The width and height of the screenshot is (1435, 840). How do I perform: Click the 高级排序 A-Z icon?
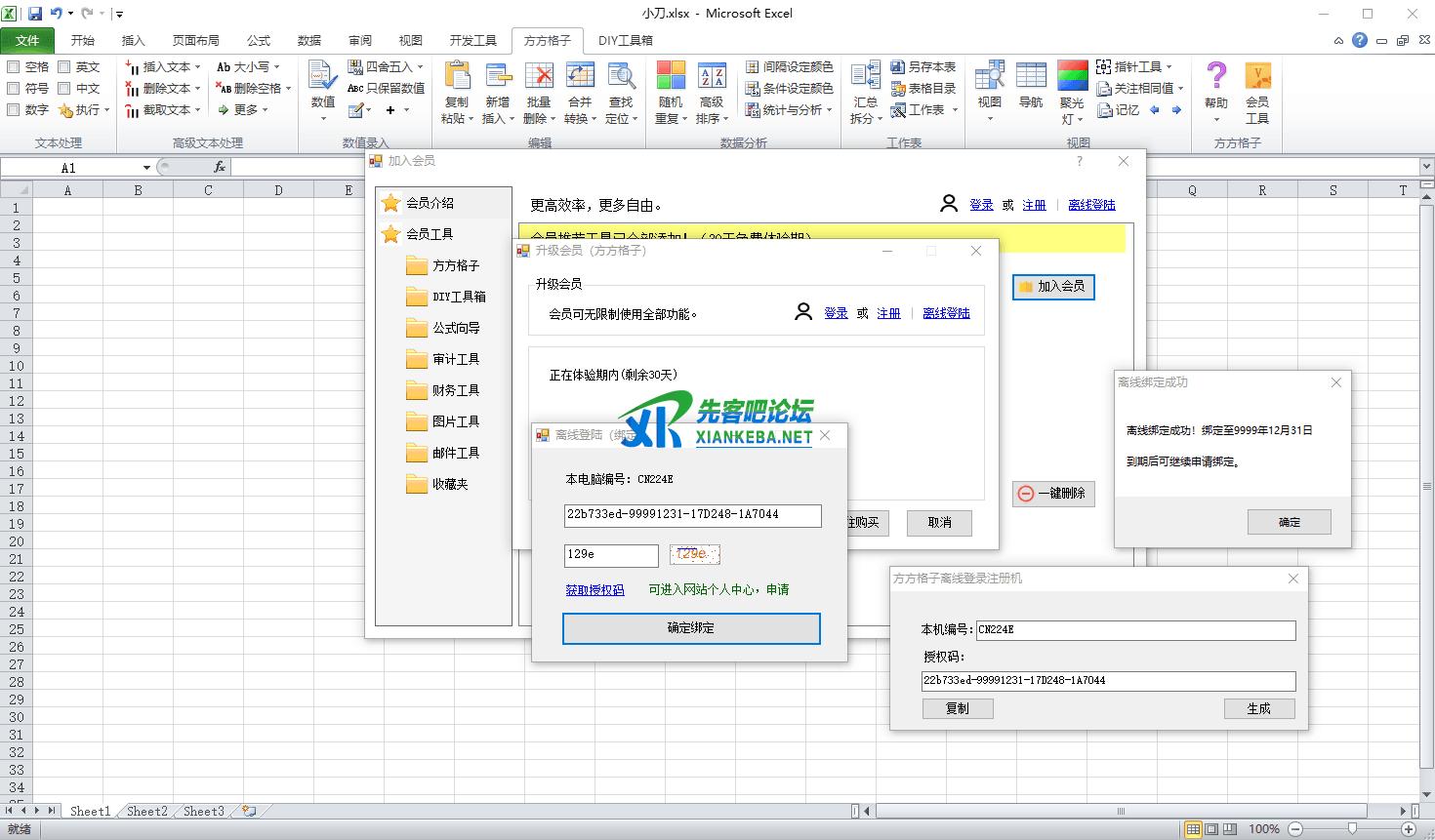[712, 77]
